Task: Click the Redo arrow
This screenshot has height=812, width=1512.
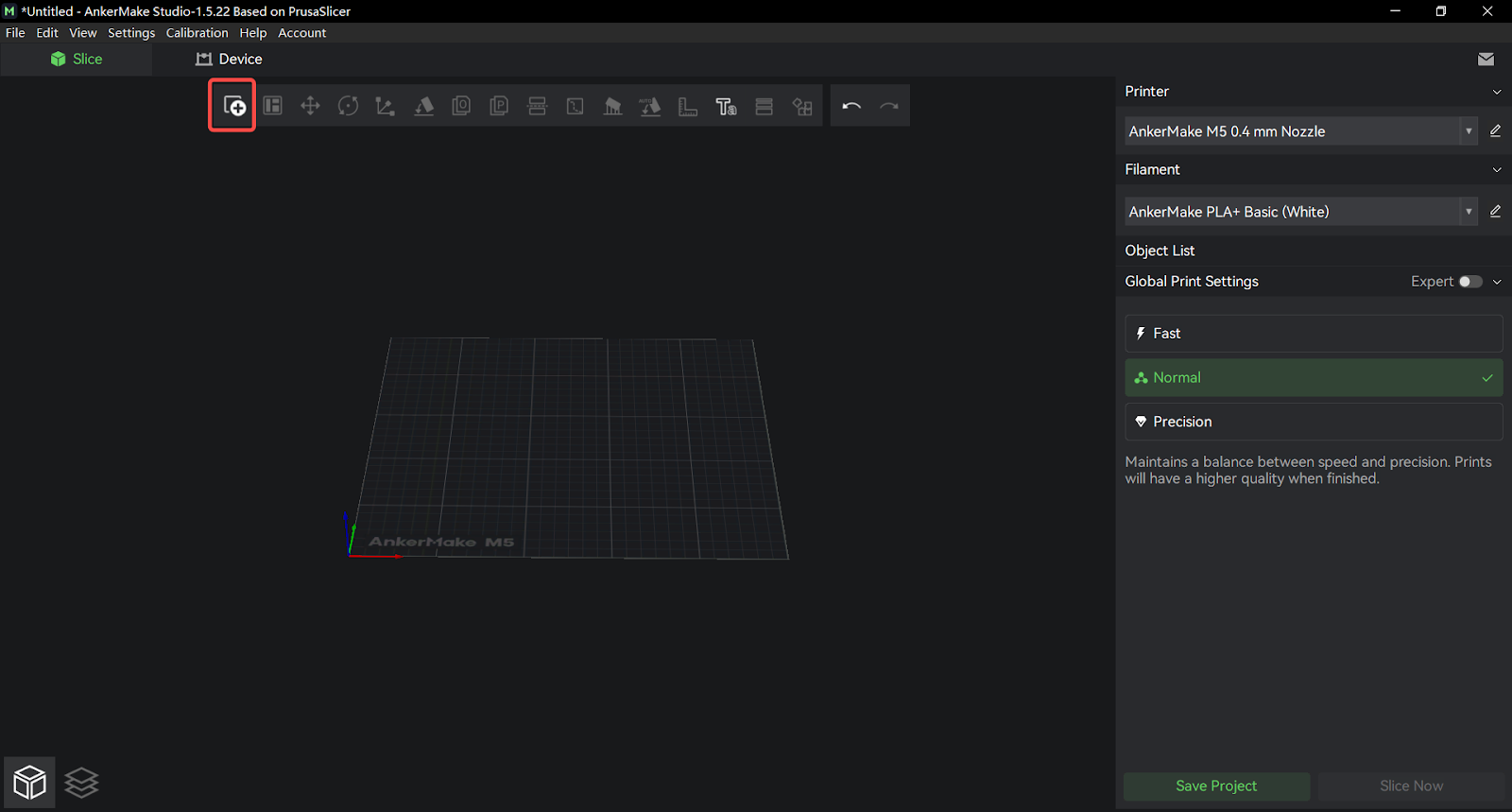Action: [x=889, y=106]
